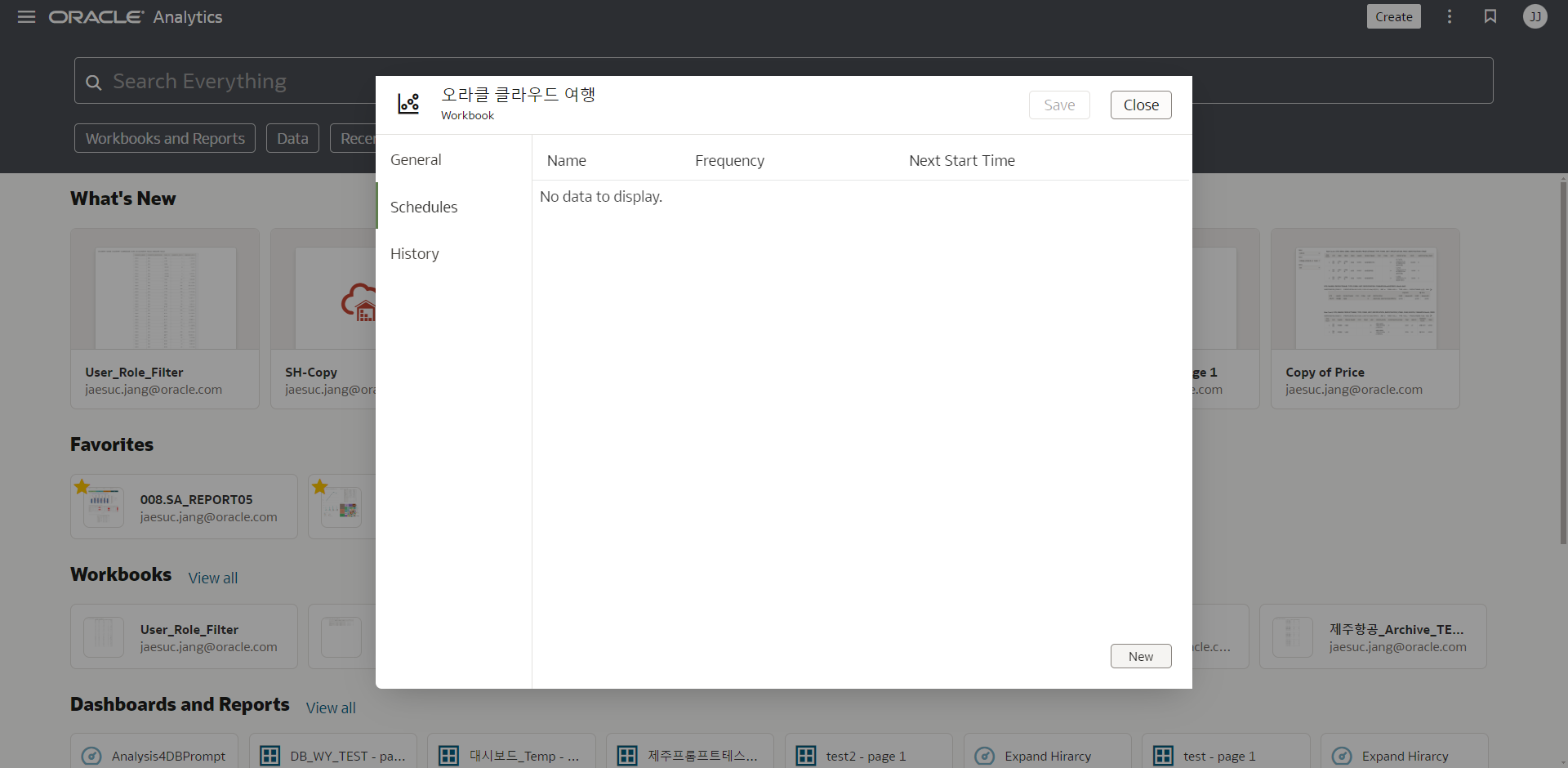Image resolution: width=1568 pixels, height=768 pixels.
Task: Filter by Data chip
Action: click(x=292, y=138)
